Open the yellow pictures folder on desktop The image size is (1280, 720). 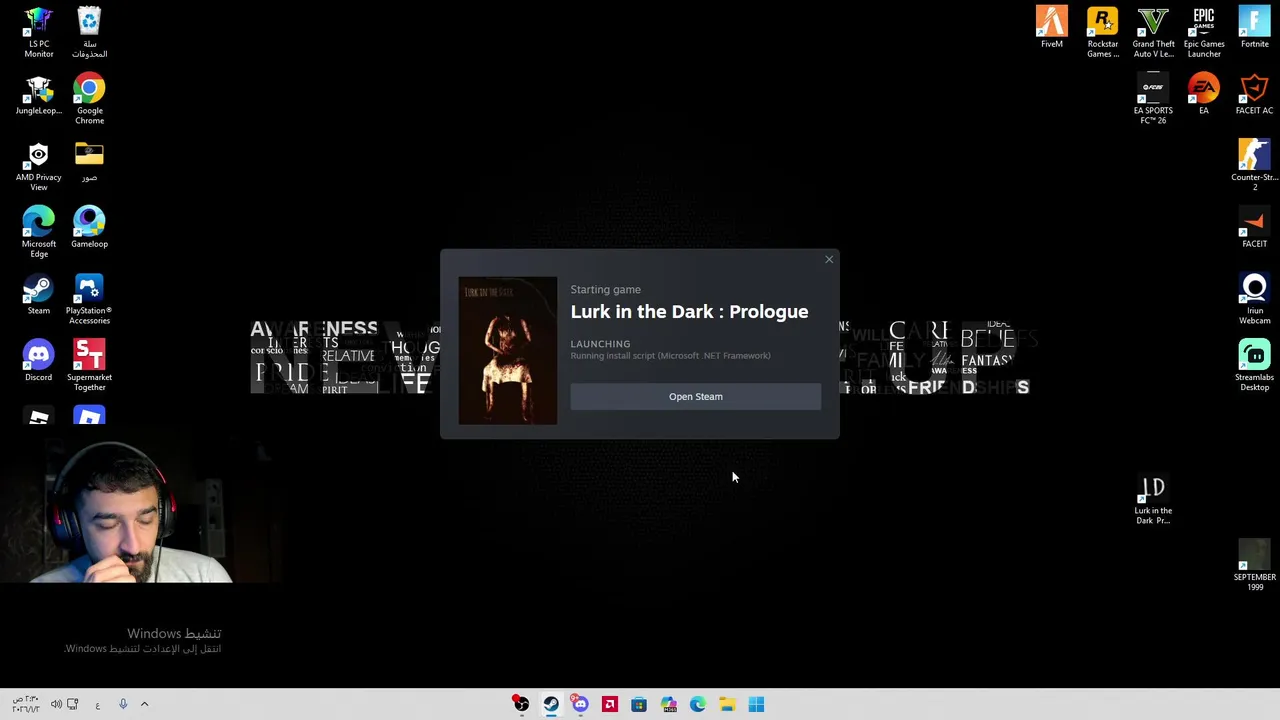(89, 162)
